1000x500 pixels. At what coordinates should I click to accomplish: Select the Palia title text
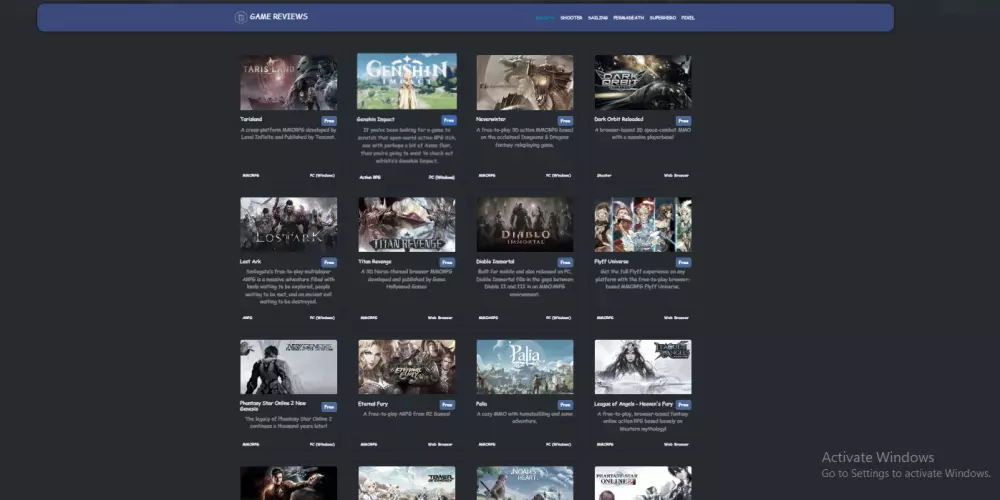click(482, 404)
